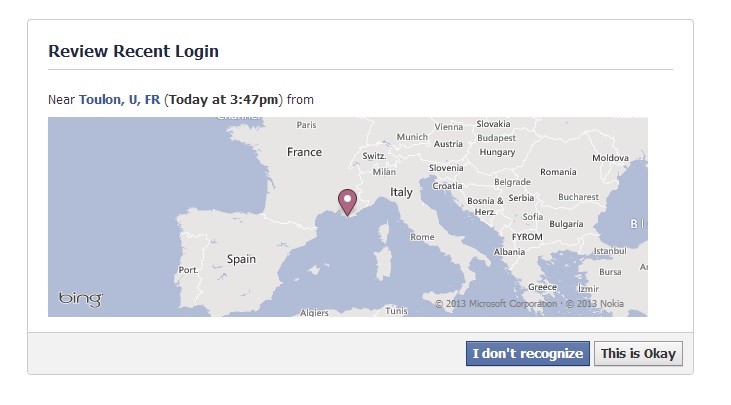
Task: Click the Spain label on the map
Action: pyautogui.click(x=241, y=259)
